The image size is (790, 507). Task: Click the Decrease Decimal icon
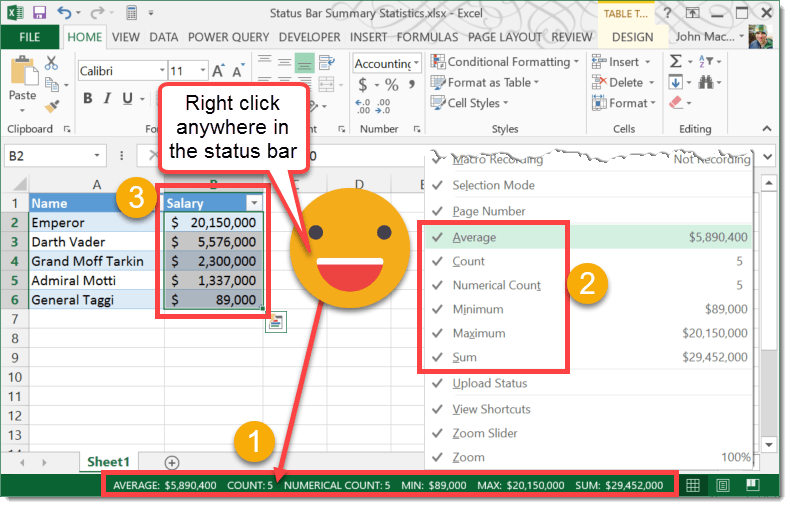click(382, 106)
